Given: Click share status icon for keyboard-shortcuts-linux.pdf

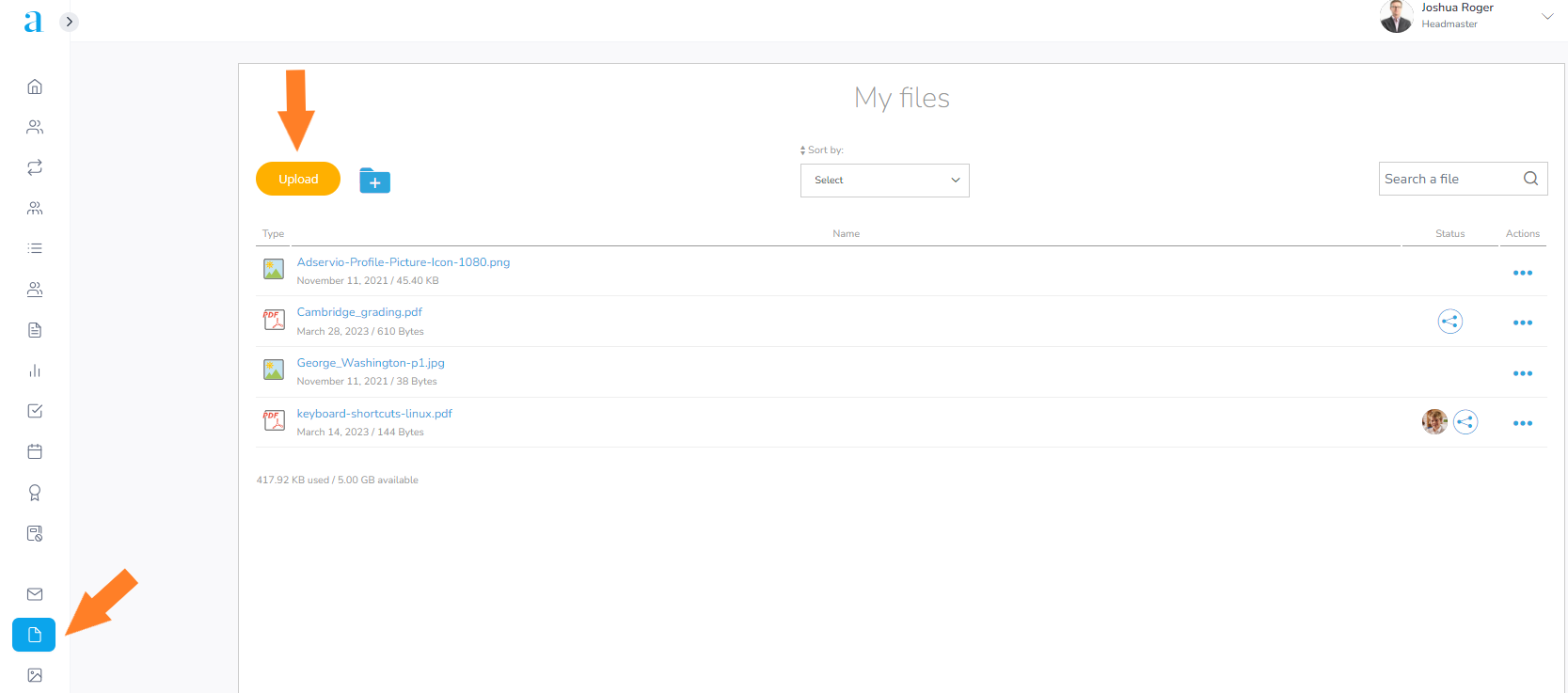Looking at the screenshot, I should 1465,422.
